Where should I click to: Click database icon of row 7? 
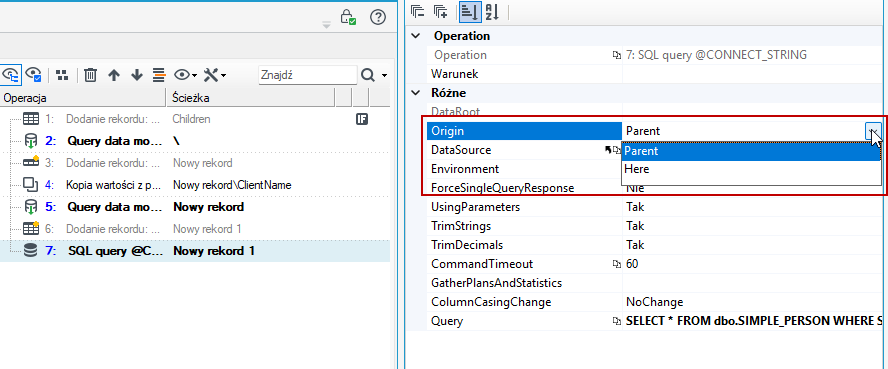coord(31,251)
